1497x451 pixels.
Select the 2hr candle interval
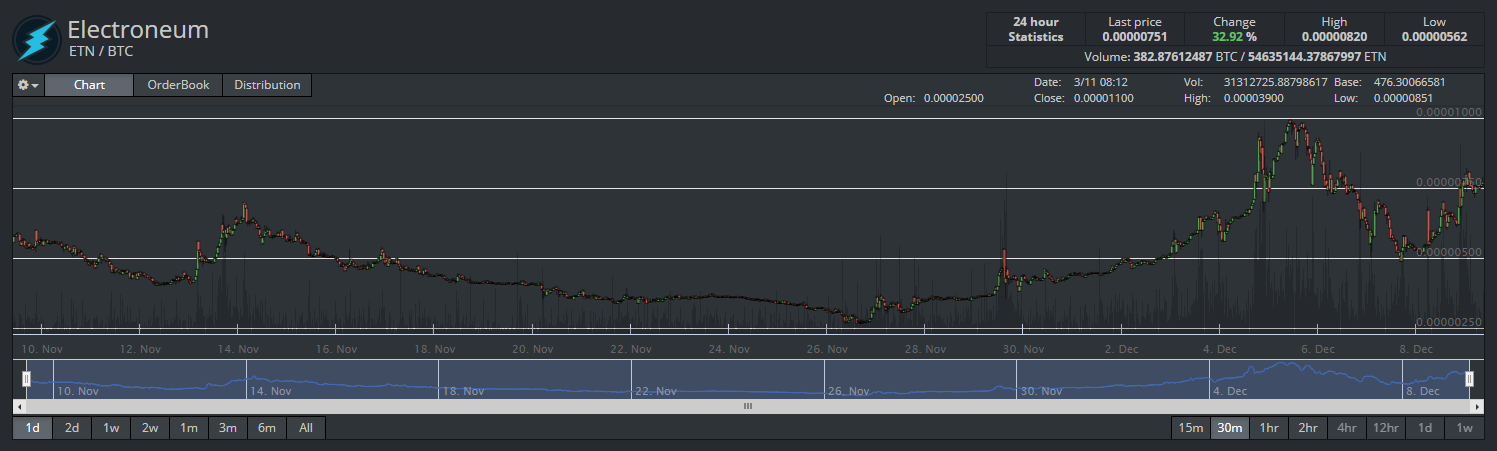[1308, 428]
